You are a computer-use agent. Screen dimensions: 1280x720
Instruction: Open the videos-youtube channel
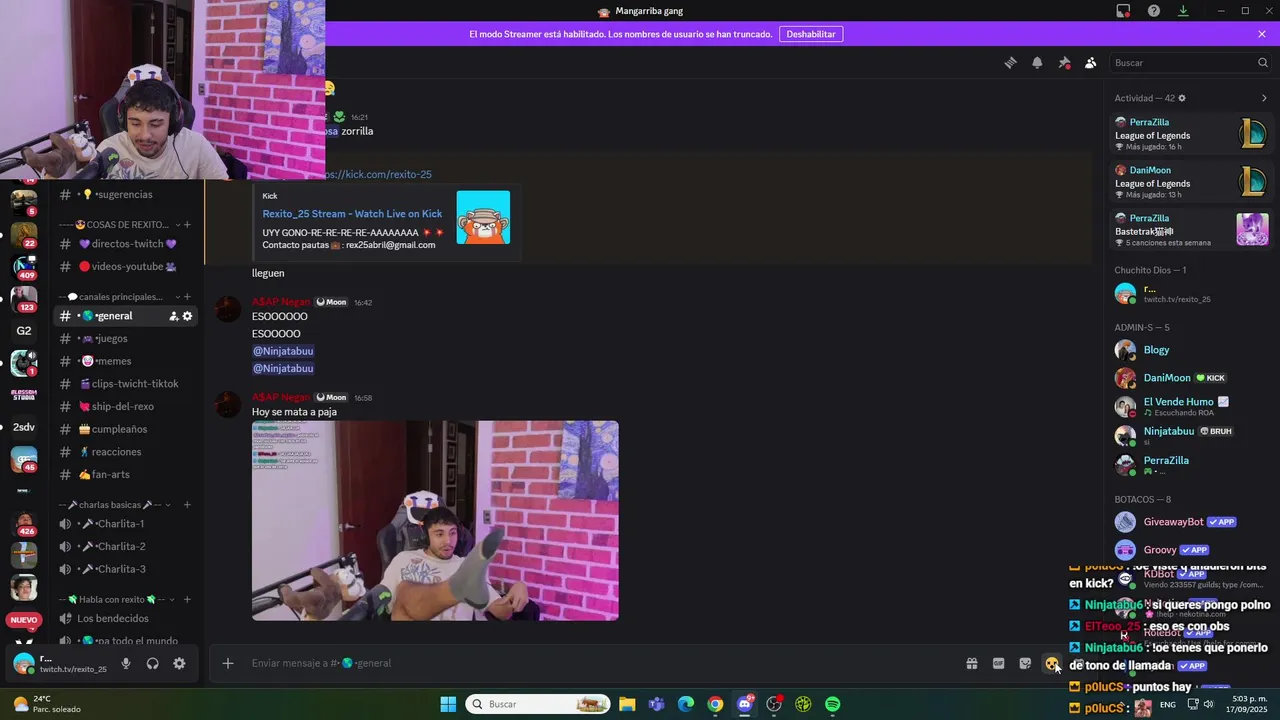(x=127, y=266)
